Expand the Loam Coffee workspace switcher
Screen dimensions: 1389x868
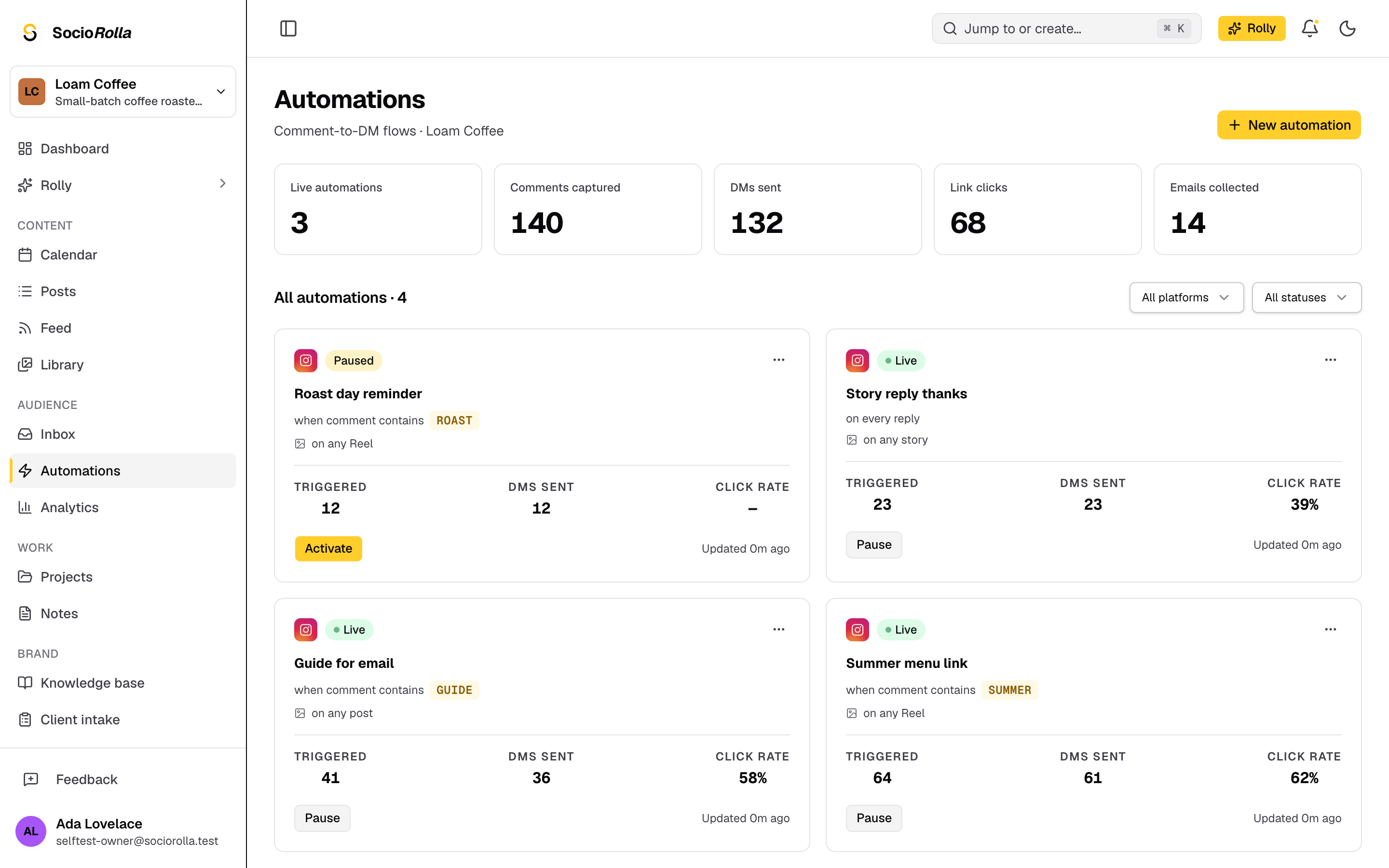123,92
